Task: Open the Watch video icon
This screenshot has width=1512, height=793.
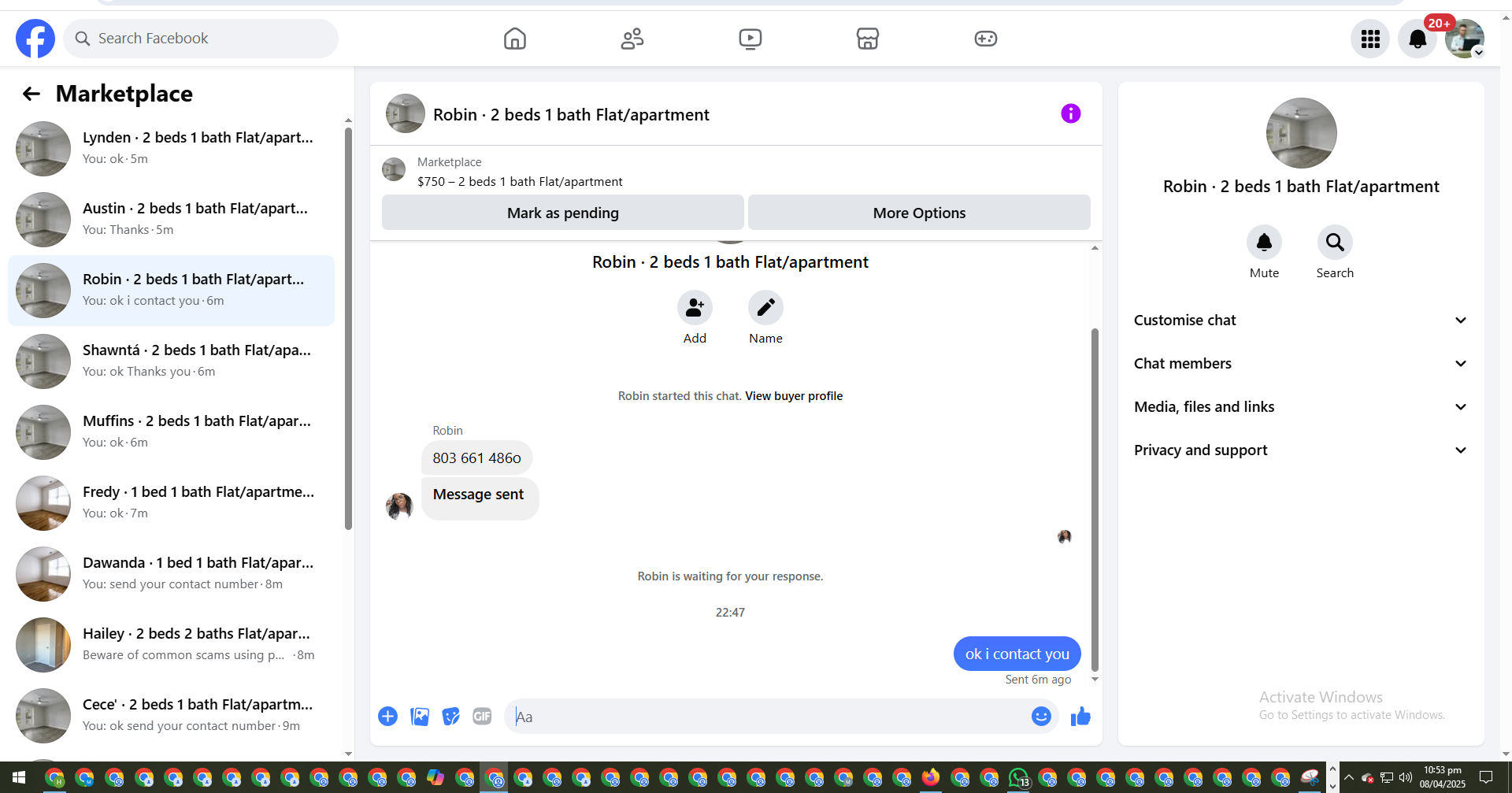Action: point(750,39)
